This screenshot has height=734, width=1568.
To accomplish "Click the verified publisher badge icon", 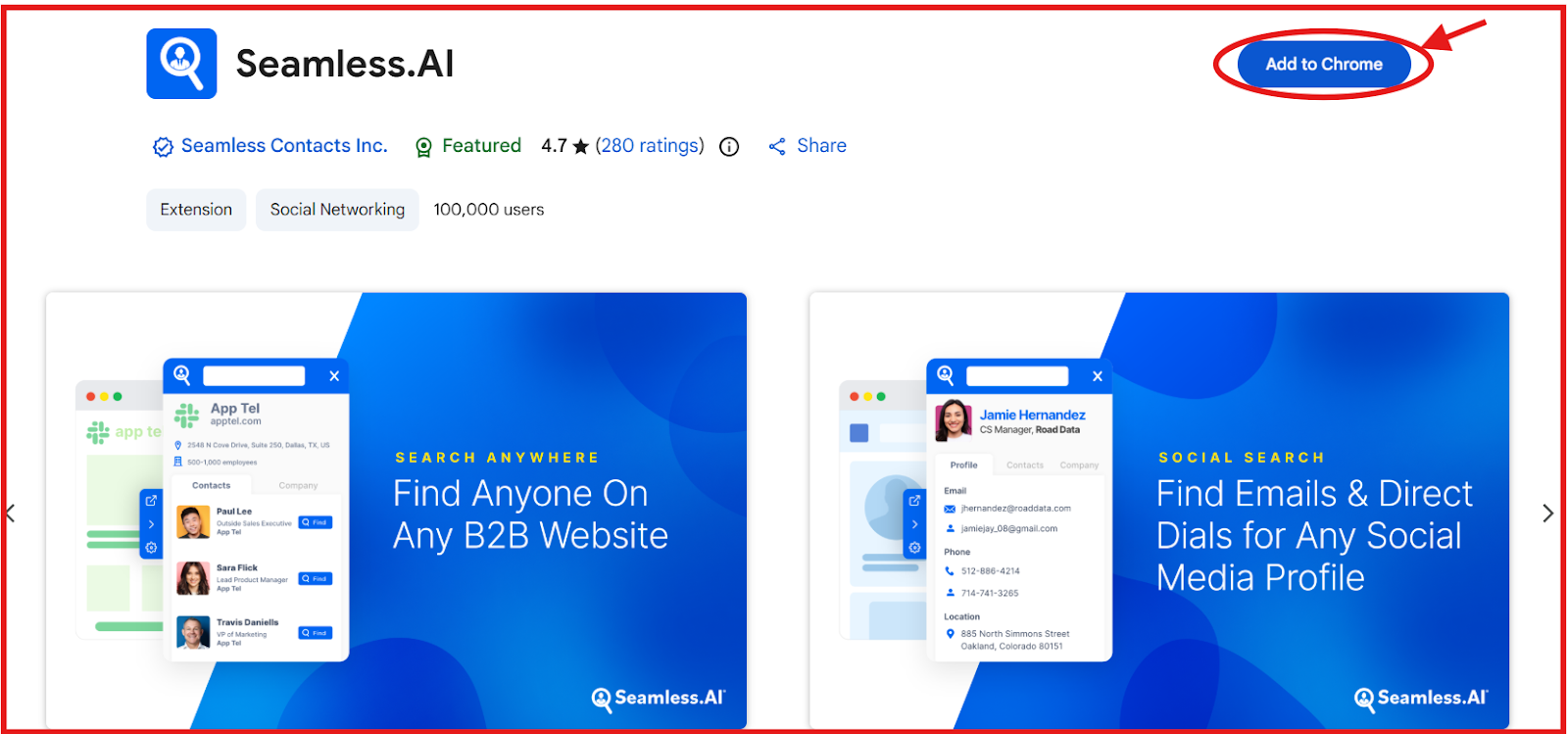I will coord(163,147).
